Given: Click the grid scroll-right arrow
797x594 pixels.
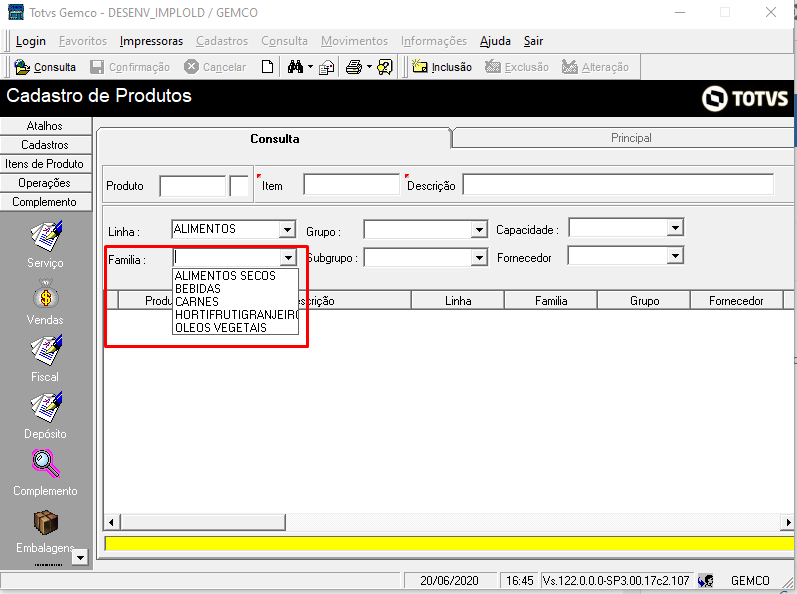Looking at the screenshot, I should tap(787, 522).
